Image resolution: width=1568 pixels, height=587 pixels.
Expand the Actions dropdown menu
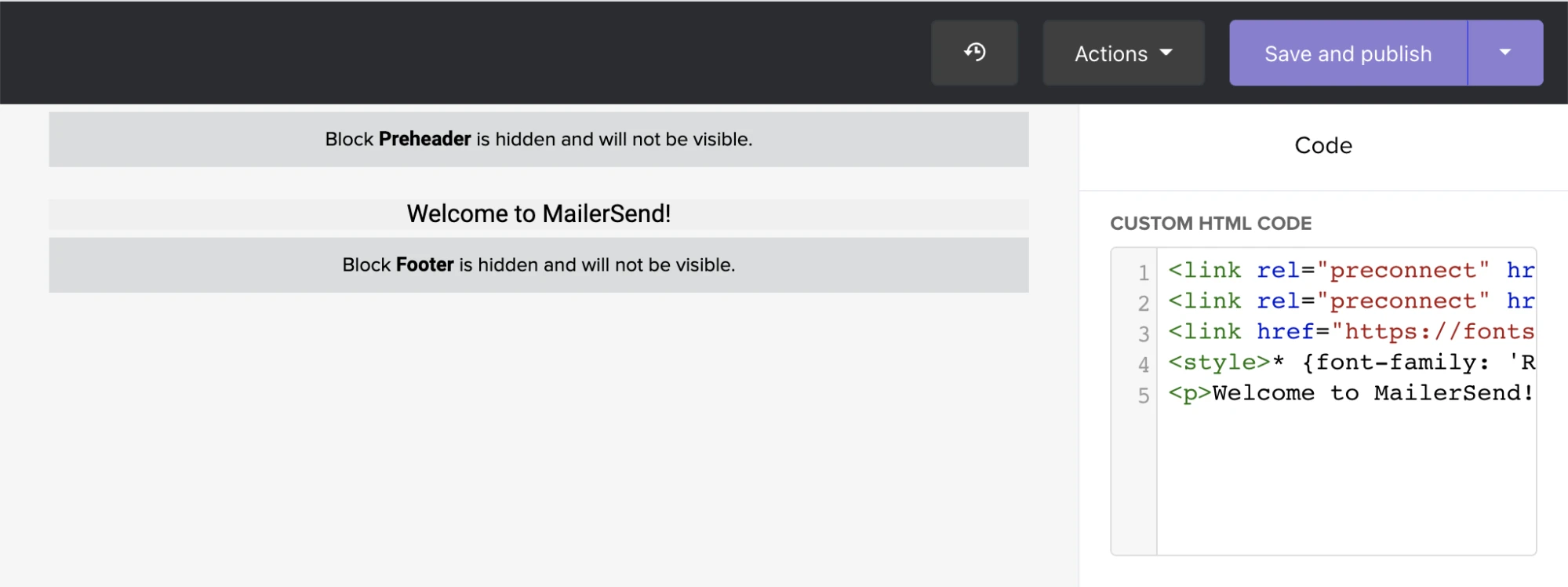pos(1122,53)
